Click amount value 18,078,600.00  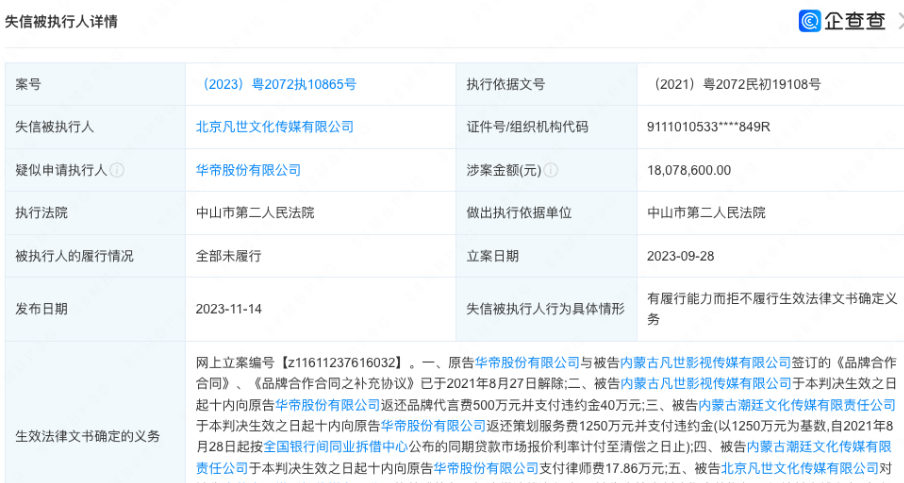tap(689, 170)
